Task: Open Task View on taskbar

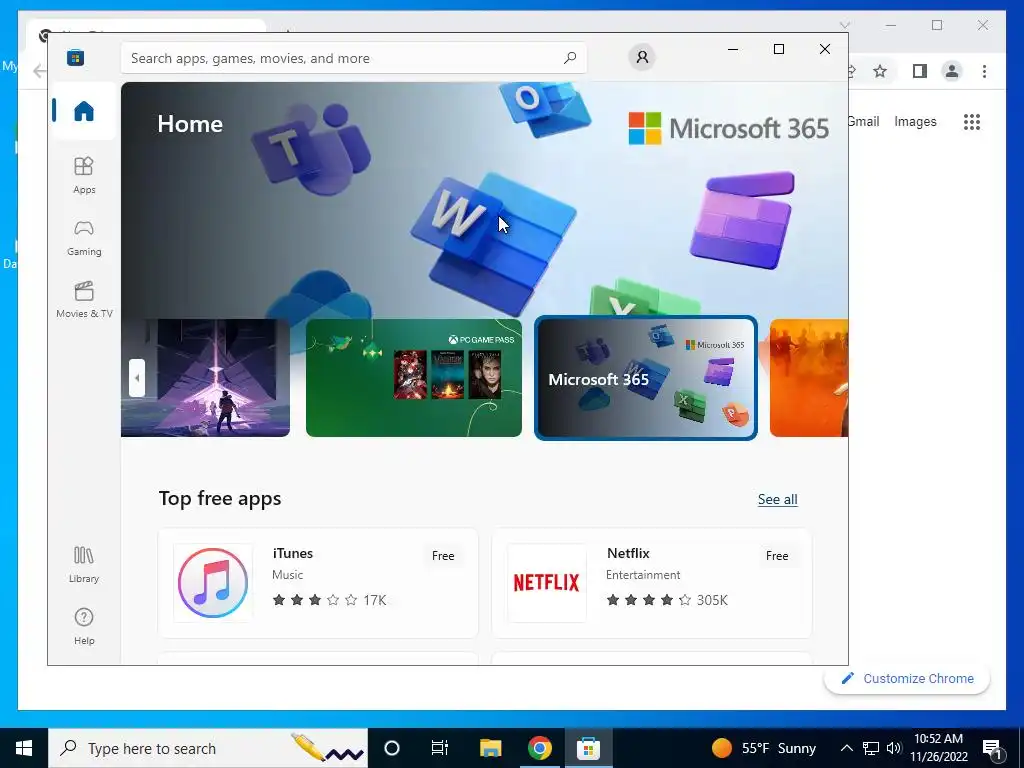Action: [x=440, y=748]
